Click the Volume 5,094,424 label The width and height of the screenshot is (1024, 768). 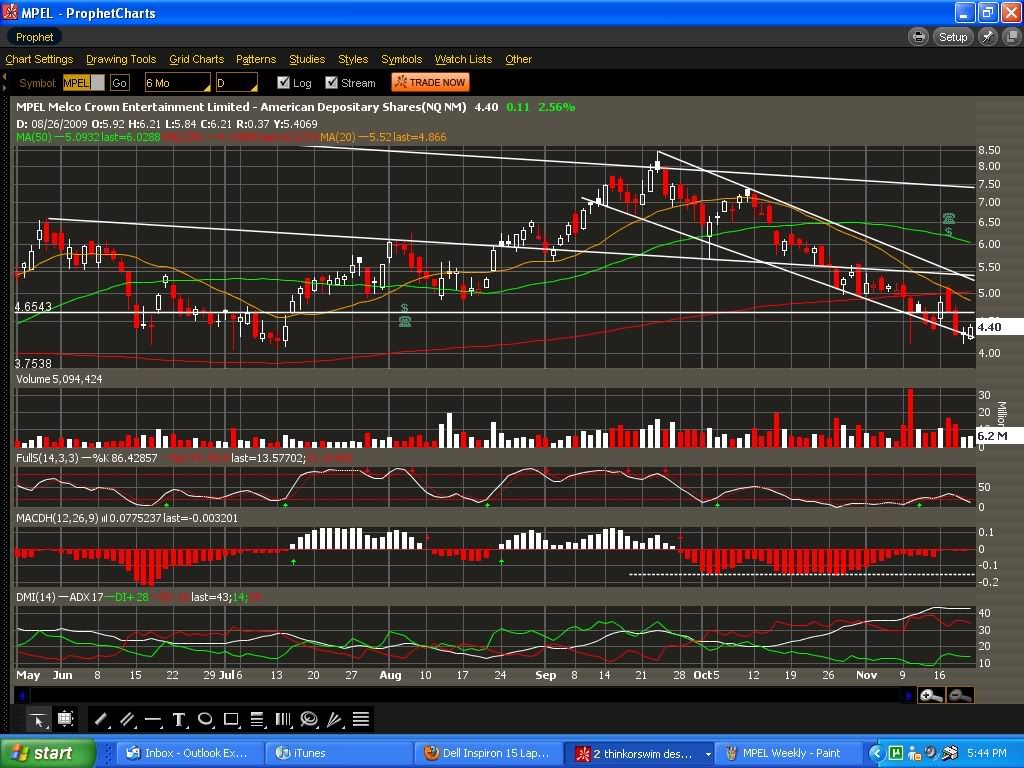pyautogui.click(x=59, y=379)
